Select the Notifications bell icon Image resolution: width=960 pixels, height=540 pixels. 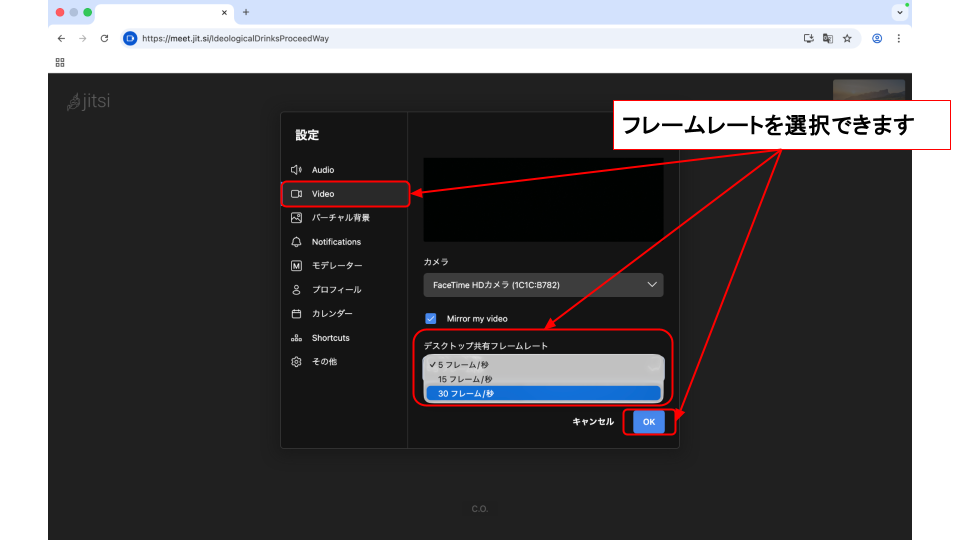coord(296,242)
